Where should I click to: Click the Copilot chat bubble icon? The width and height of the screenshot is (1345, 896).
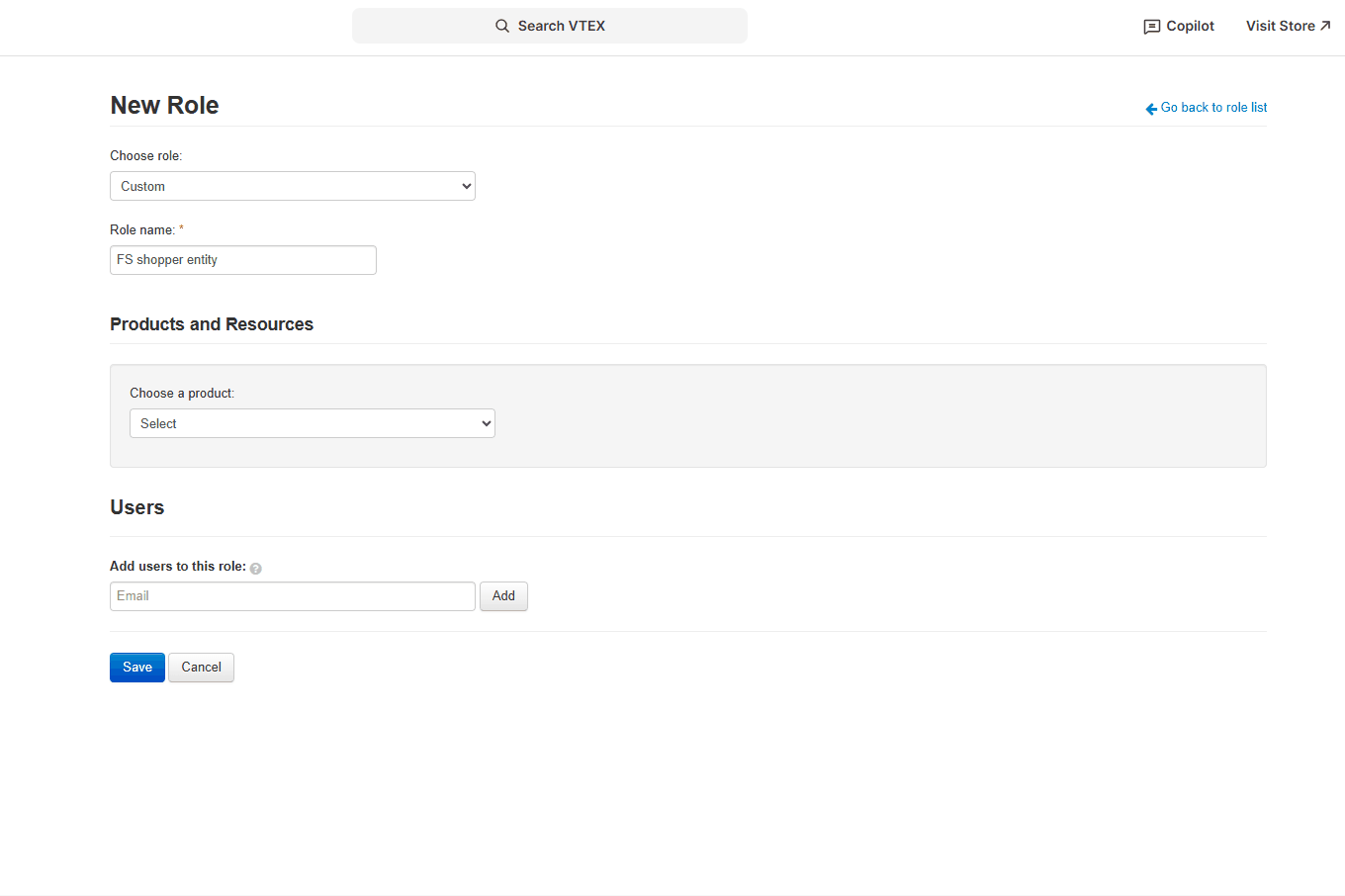(x=1151, y=27)
